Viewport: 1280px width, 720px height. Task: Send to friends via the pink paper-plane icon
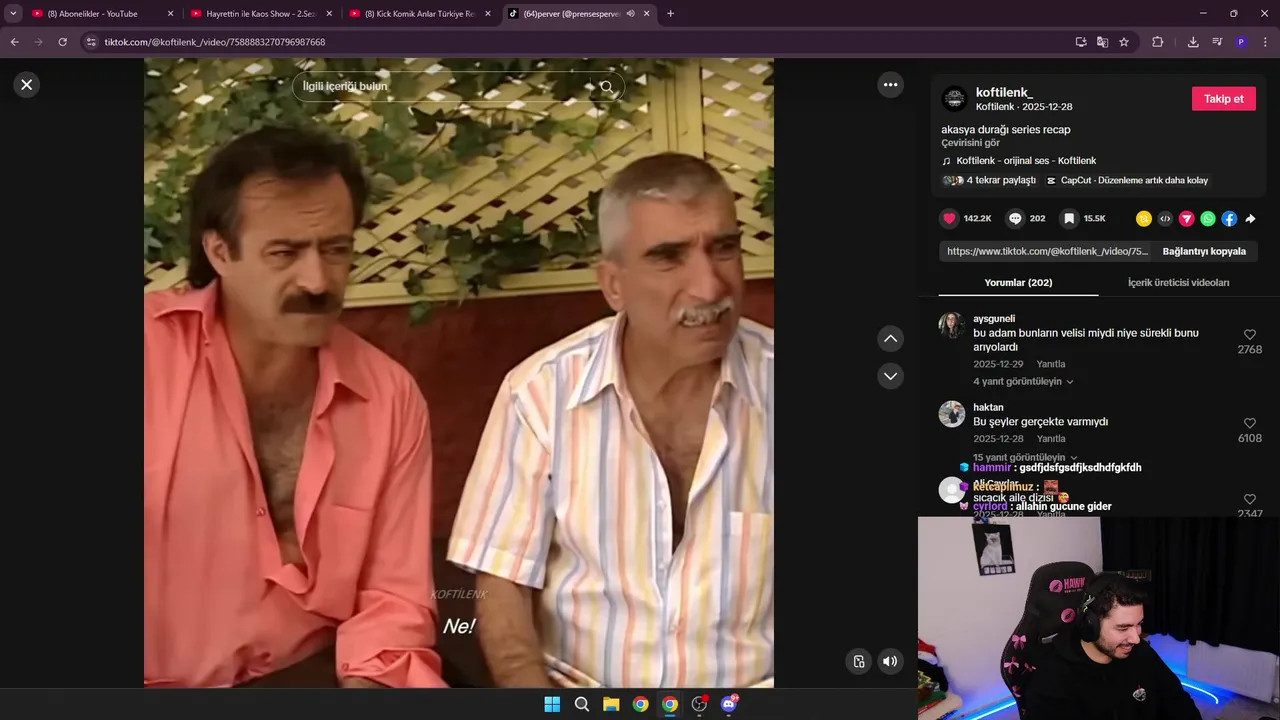click(1186, 219)
